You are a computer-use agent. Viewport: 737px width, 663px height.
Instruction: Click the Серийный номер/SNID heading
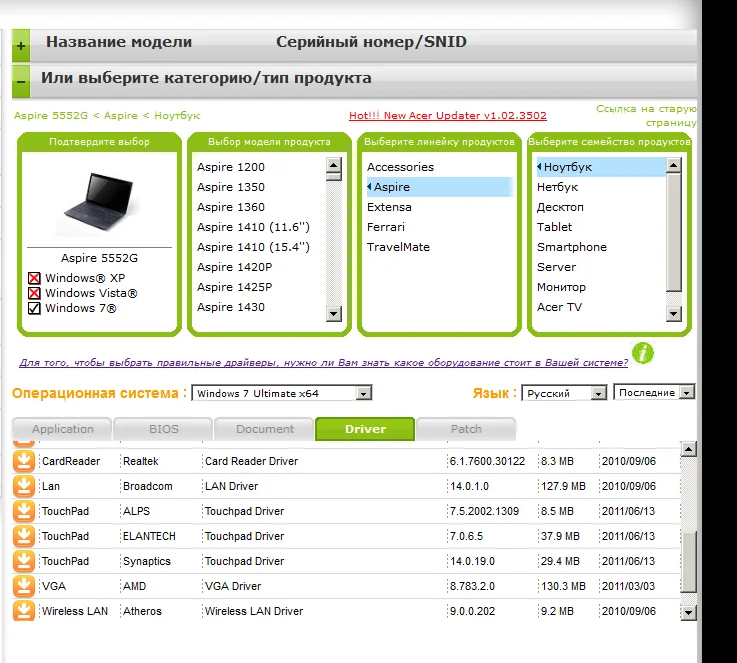tap(371, 42)
